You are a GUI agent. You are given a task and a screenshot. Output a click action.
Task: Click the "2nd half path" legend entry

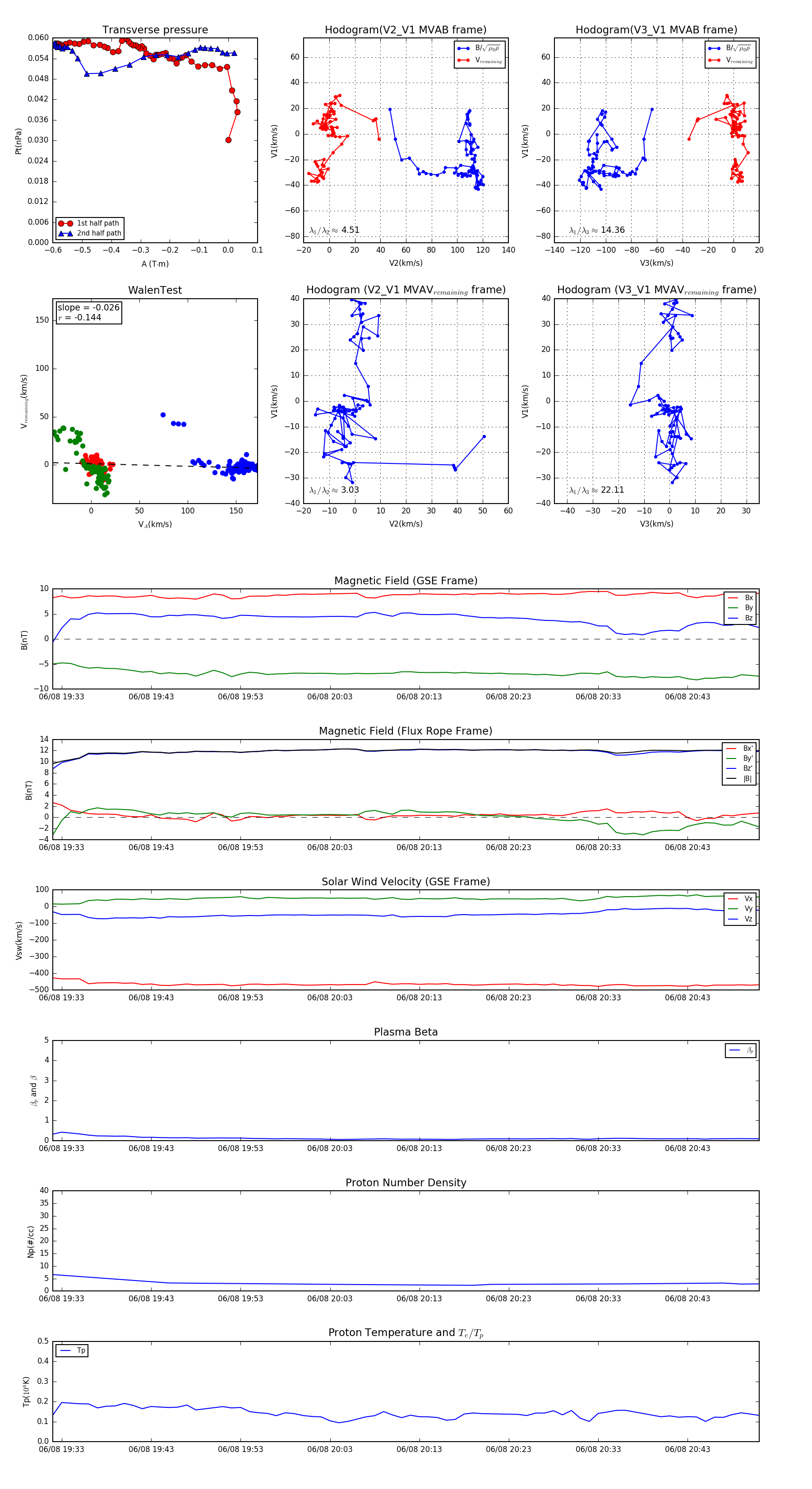coord(90,234)
